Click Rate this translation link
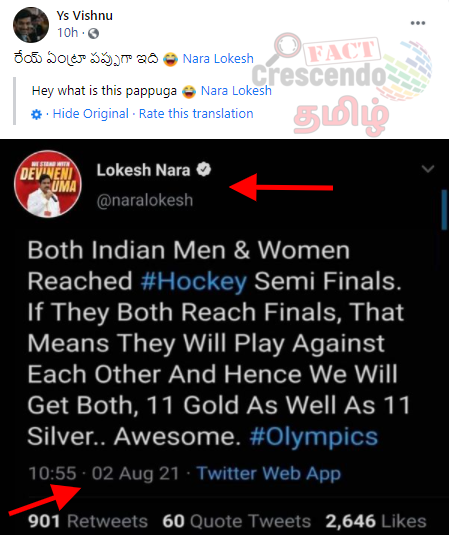The width and height of the screenshot is (449, 535). point(196,114)
